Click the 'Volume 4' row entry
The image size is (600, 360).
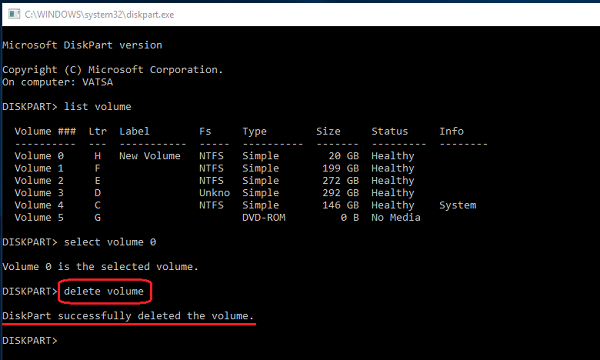coord(39,205)
